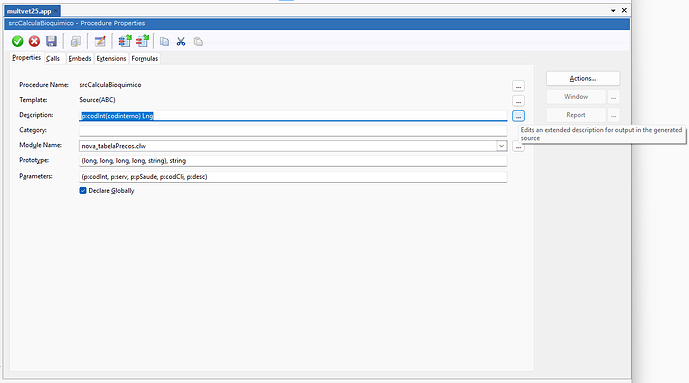The height and width of the screenshot is (383, 689).
Task: Click the Cut scissors icon
Action: tap(181, 41)
